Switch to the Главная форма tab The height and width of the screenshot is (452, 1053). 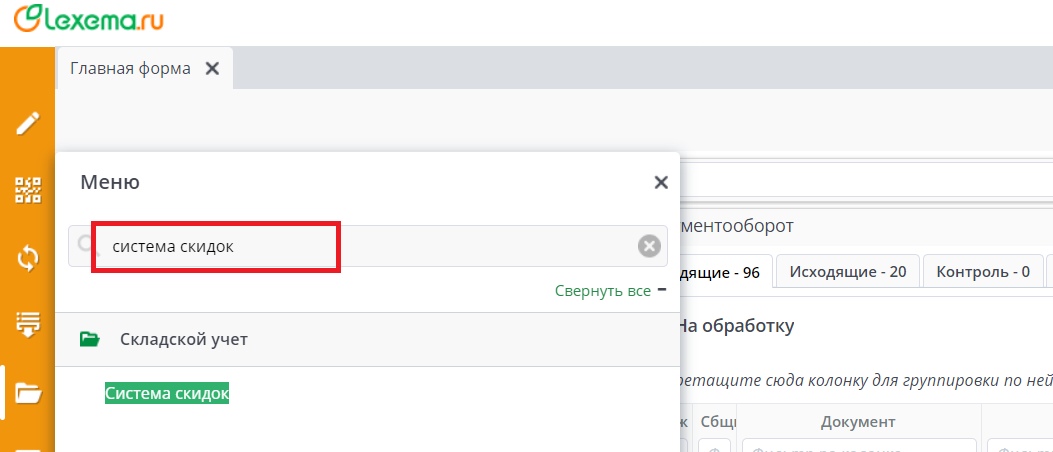(130, 69)
